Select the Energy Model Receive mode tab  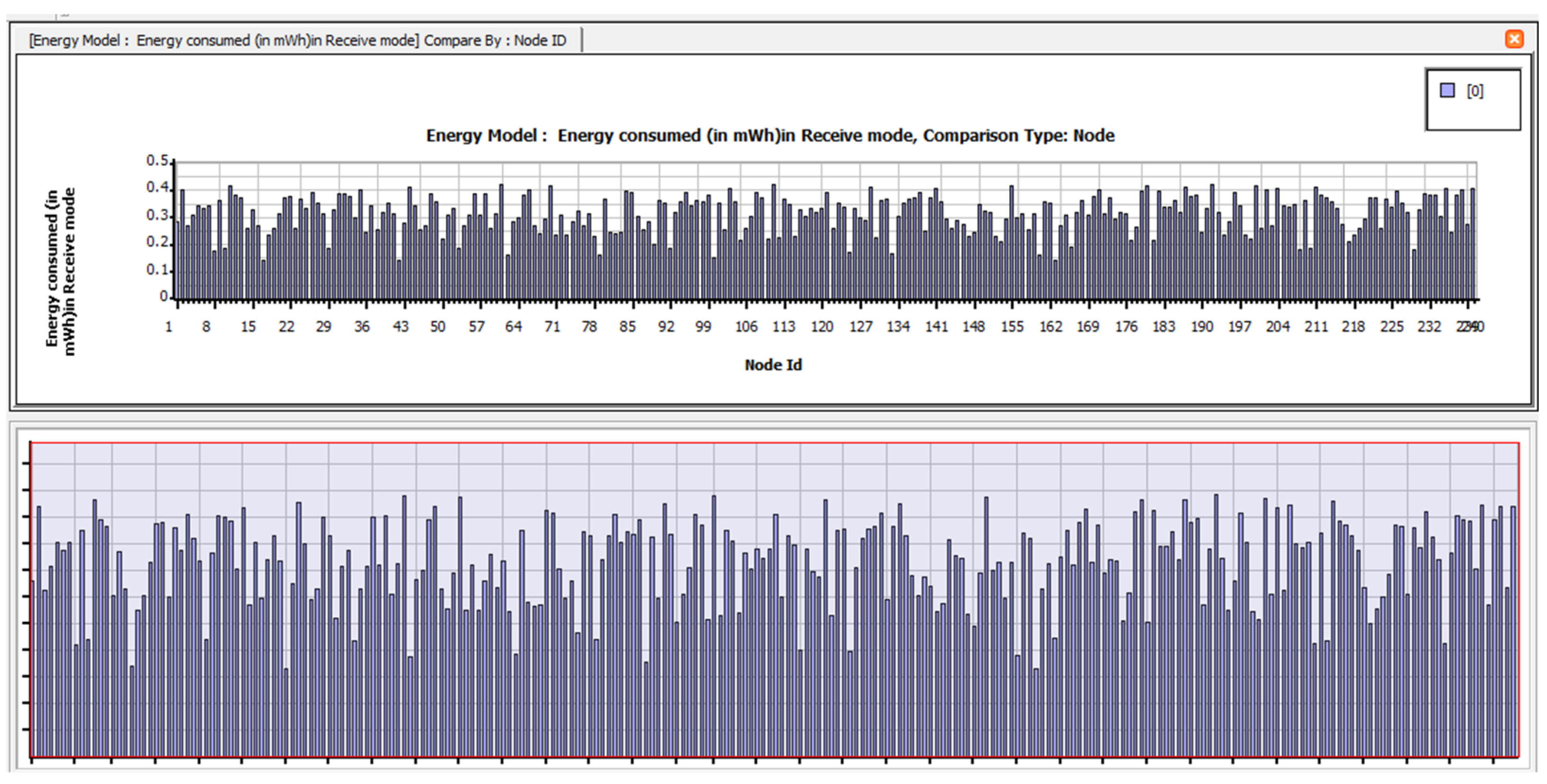[297, 40]
